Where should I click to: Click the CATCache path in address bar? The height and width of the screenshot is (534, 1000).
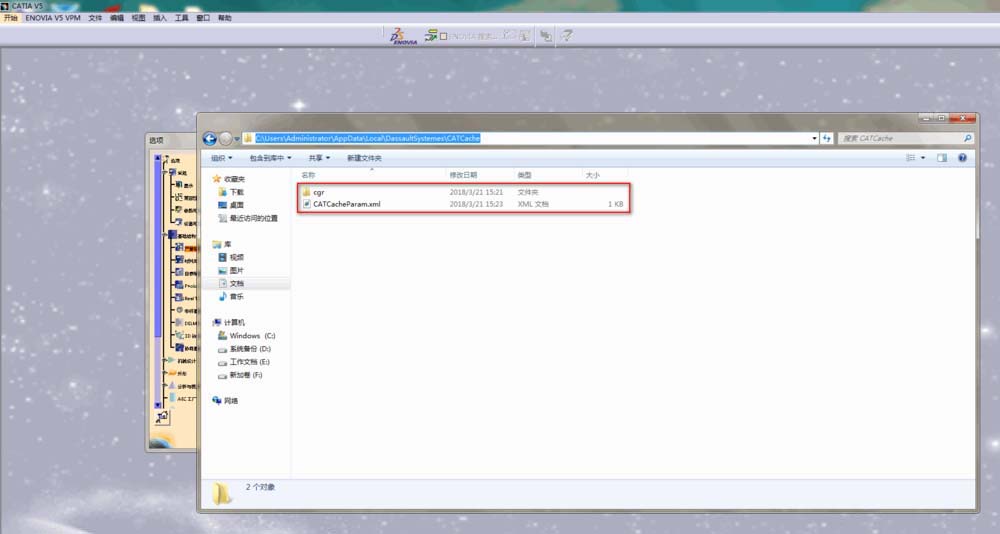(x=367, y=138)
